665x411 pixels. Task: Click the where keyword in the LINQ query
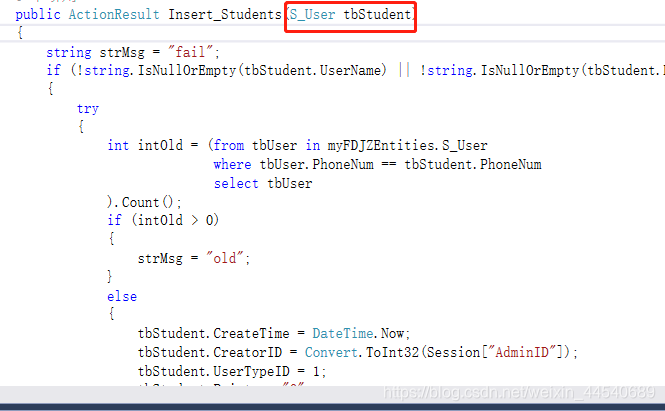(x=232, y=165)
